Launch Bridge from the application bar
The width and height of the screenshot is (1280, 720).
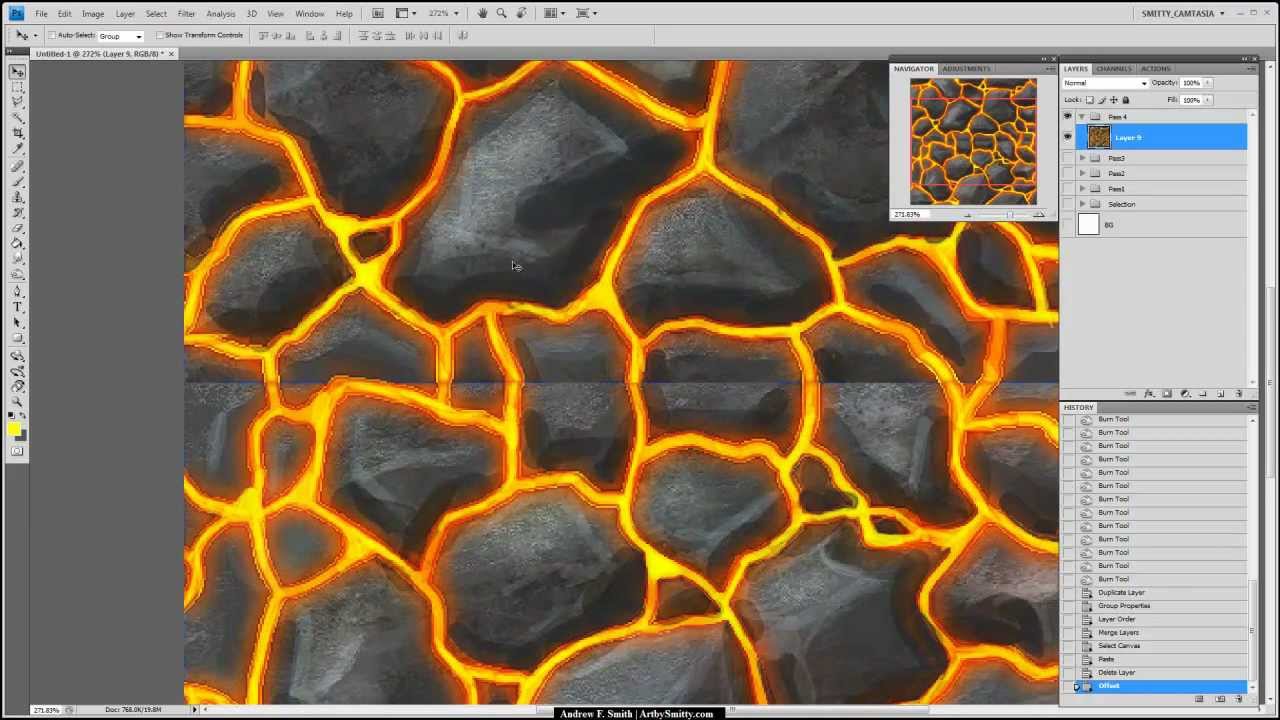coord(378,13)
